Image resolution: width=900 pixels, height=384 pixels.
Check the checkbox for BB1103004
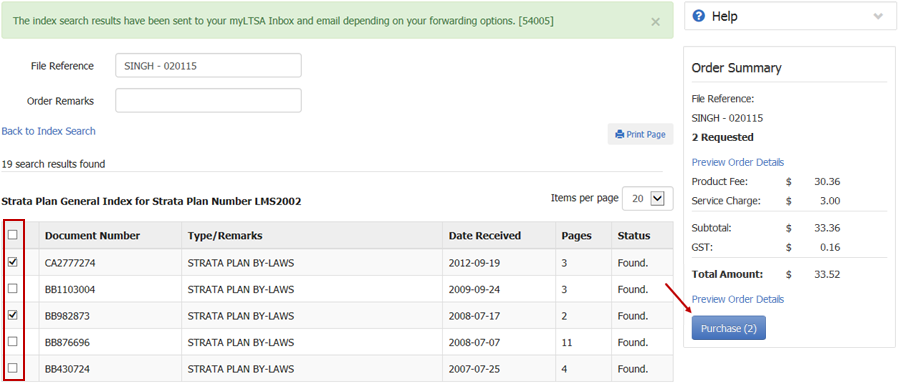13,289
